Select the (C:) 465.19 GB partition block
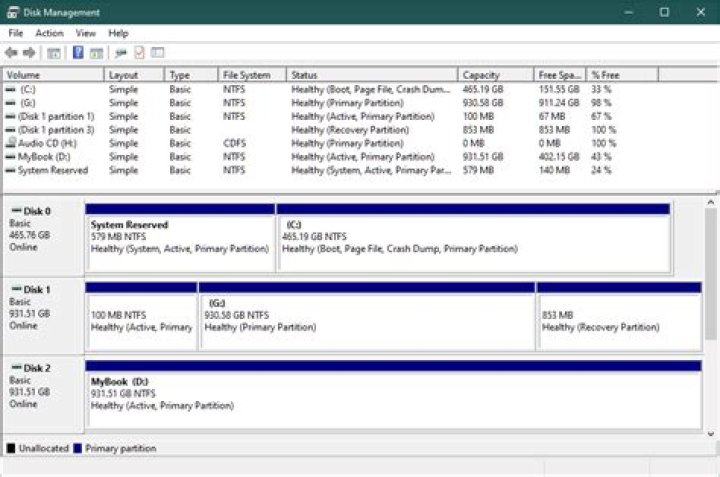Viewport: 720px width, 477px height. [x=474, y=238]
